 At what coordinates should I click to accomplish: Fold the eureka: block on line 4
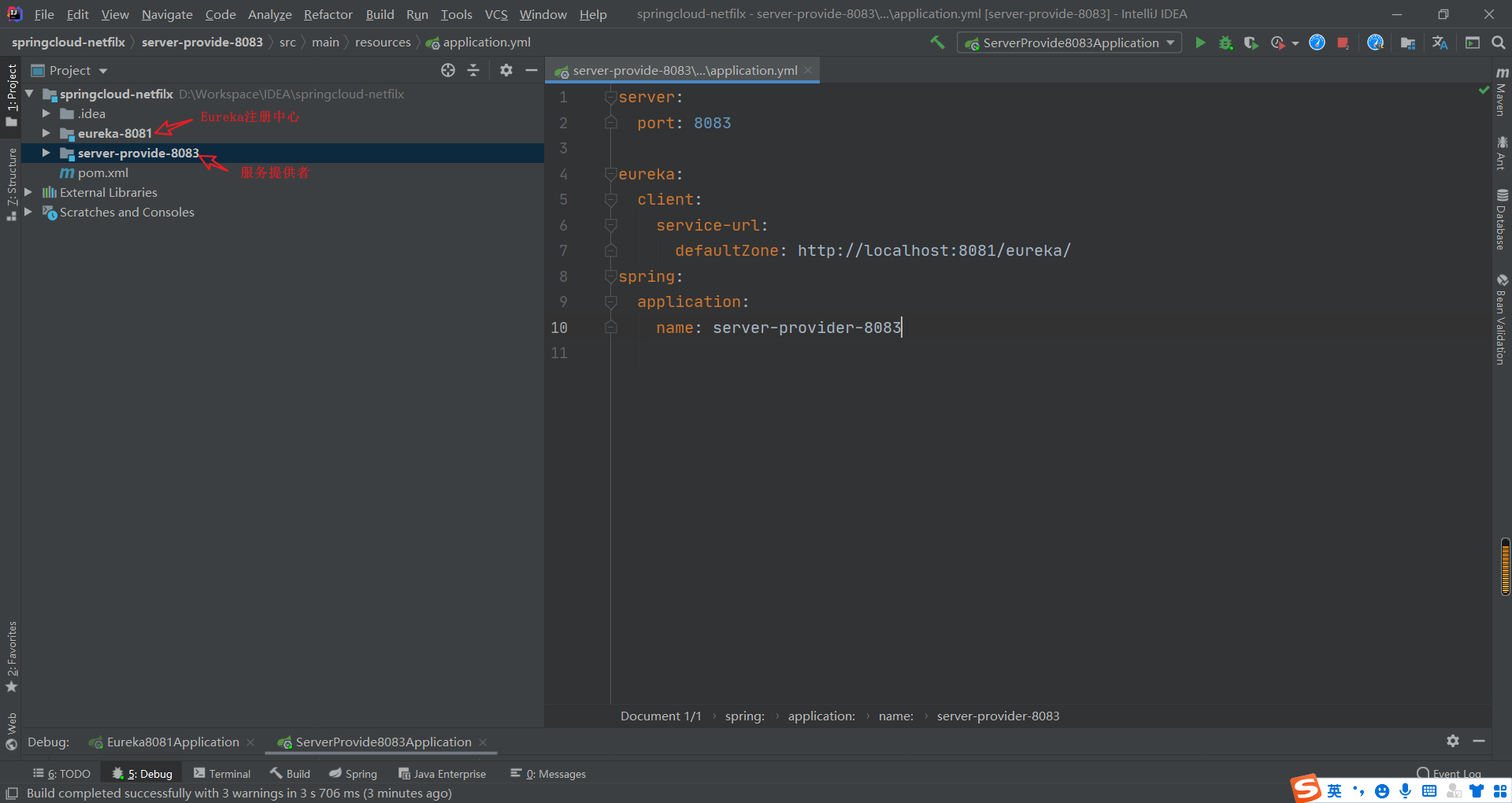tap(610, 174)
